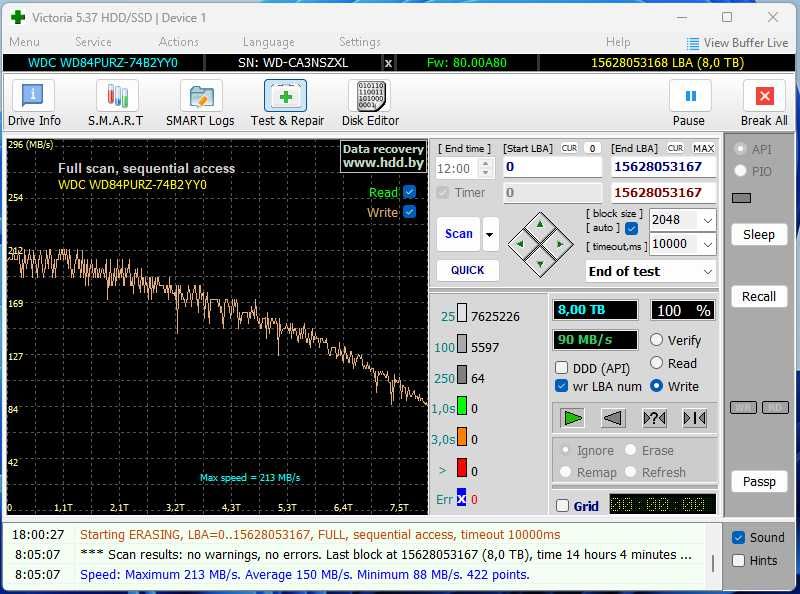
Task: Click the 0 button beside Start LBA
Action: [x=592, y=148]
